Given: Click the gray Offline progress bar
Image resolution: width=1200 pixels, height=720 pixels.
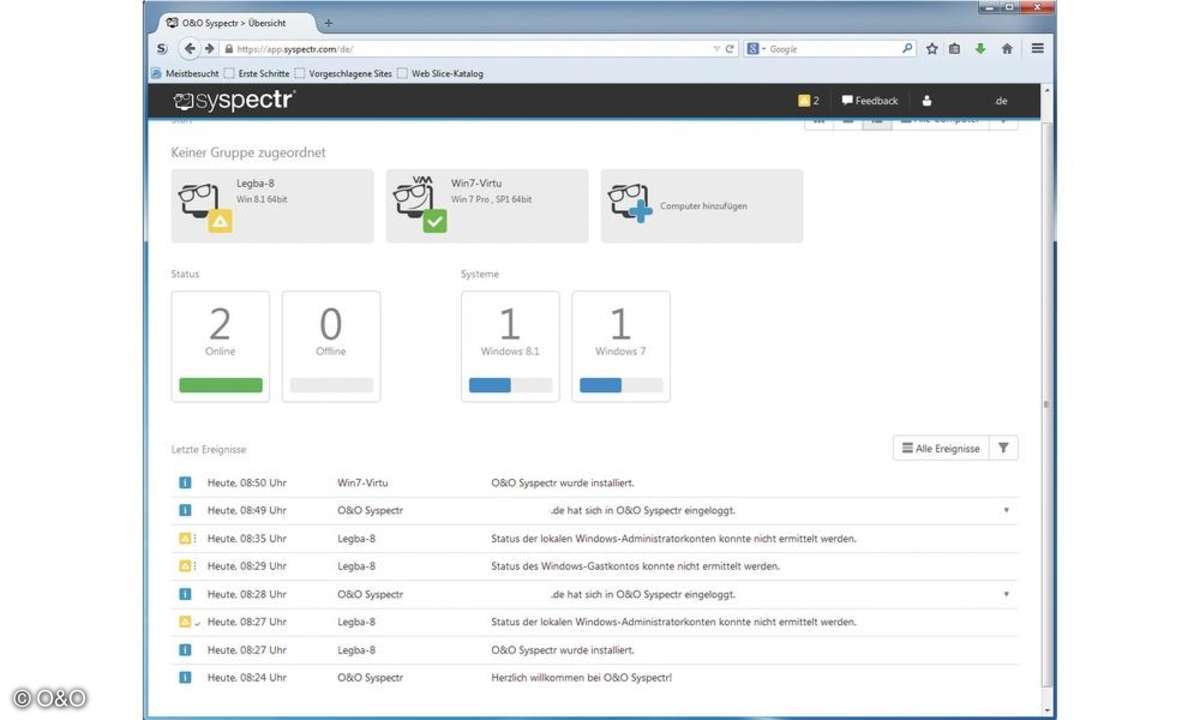Looking at the screenshot, I should coord(331,385).
